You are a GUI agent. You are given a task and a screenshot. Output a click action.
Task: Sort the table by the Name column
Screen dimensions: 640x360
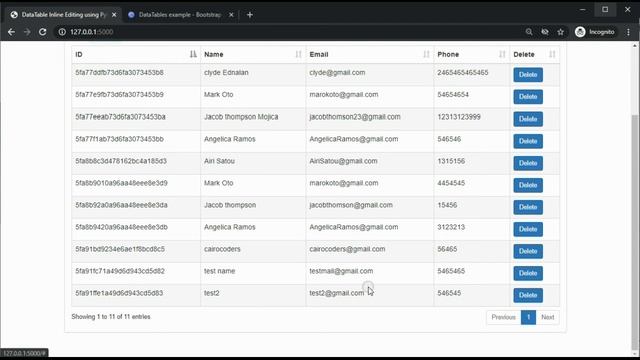(253, 54)
